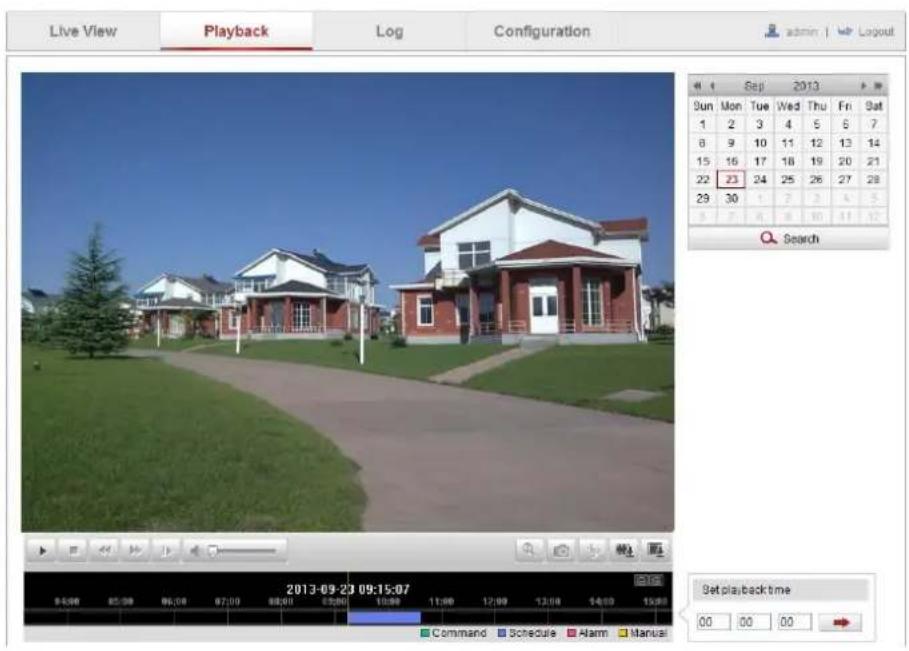Select the Playback tab
This screenshot has height=651, width=909.
tap(237, 31)
